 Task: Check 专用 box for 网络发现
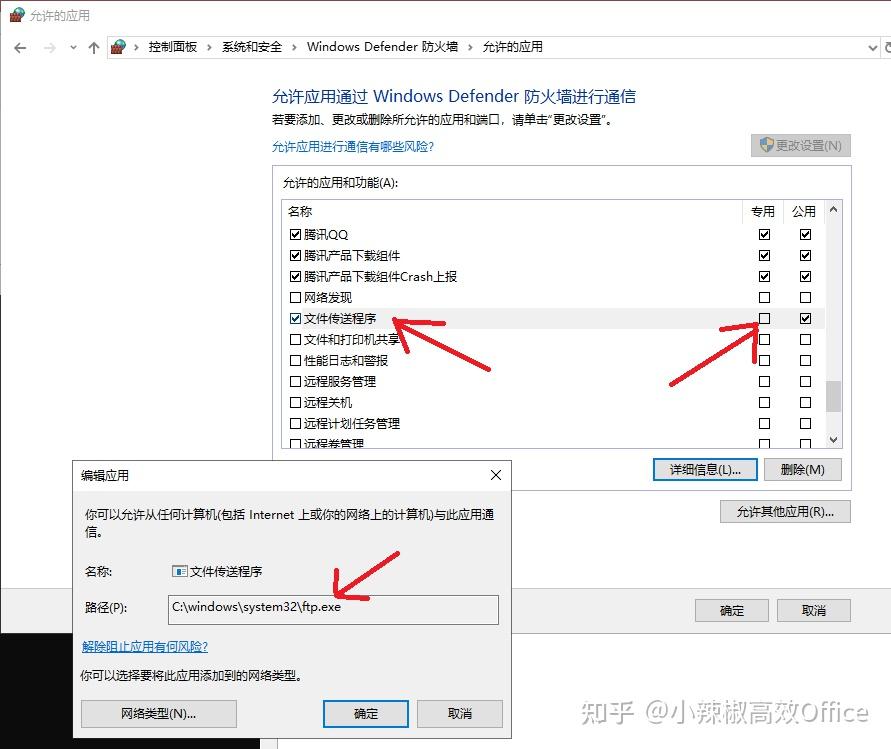click(764, 297)
